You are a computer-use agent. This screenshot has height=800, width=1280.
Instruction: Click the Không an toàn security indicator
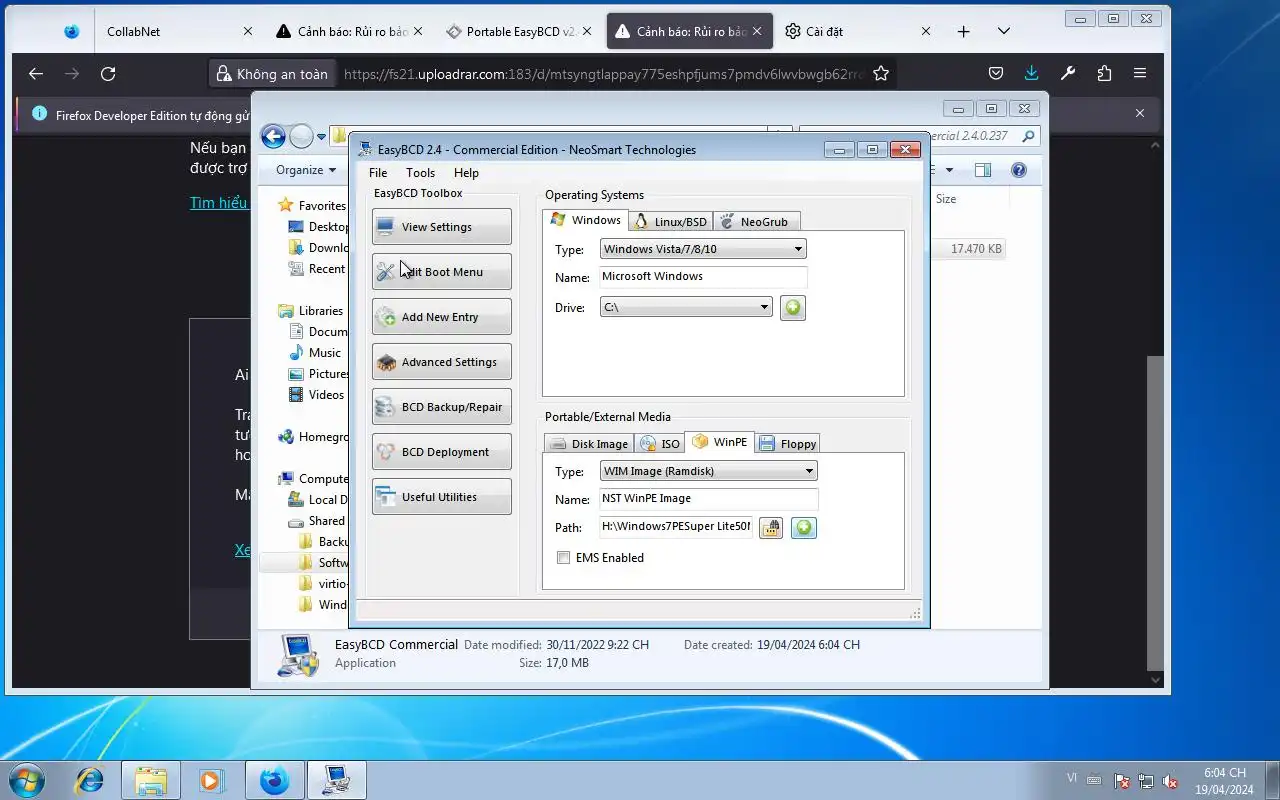tap(271, 73)
